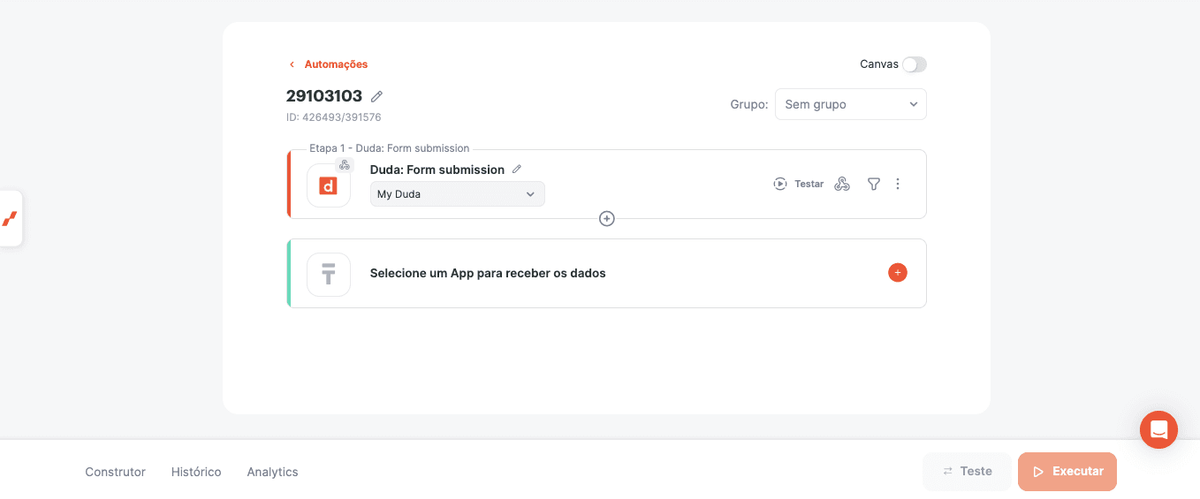Open the side panel logo tab
The width and height of the screenshot is (1200, 499).
pos(10,218)
